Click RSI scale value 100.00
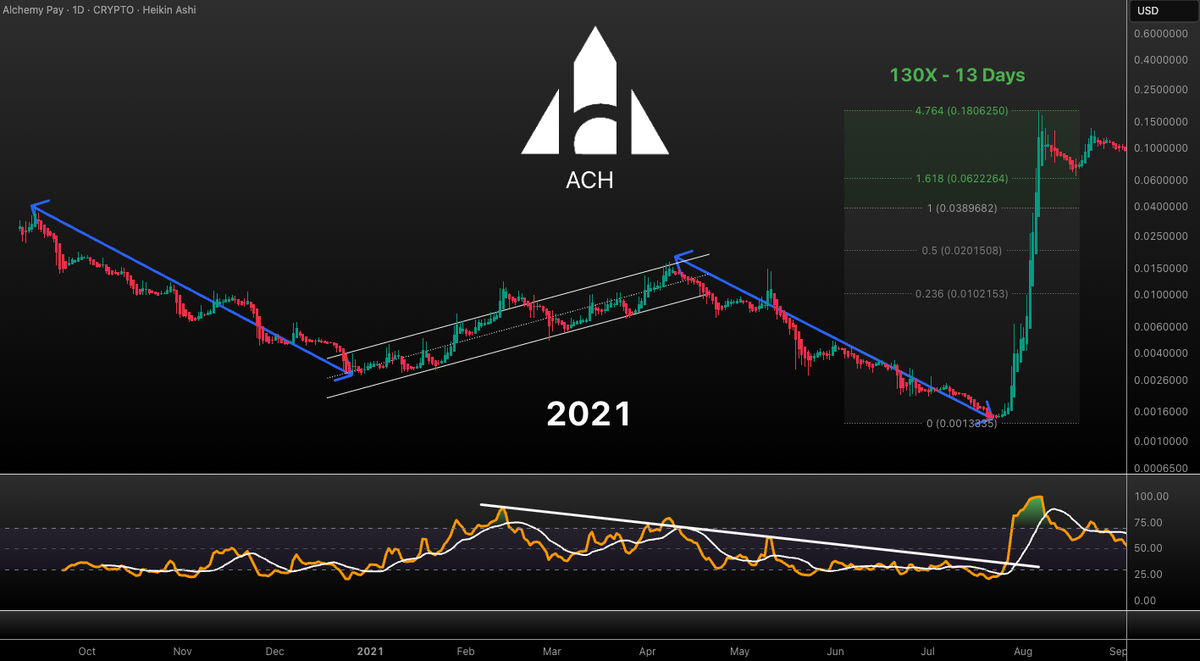Viewport: 1200px width, 661px height. coord(1151,497)
